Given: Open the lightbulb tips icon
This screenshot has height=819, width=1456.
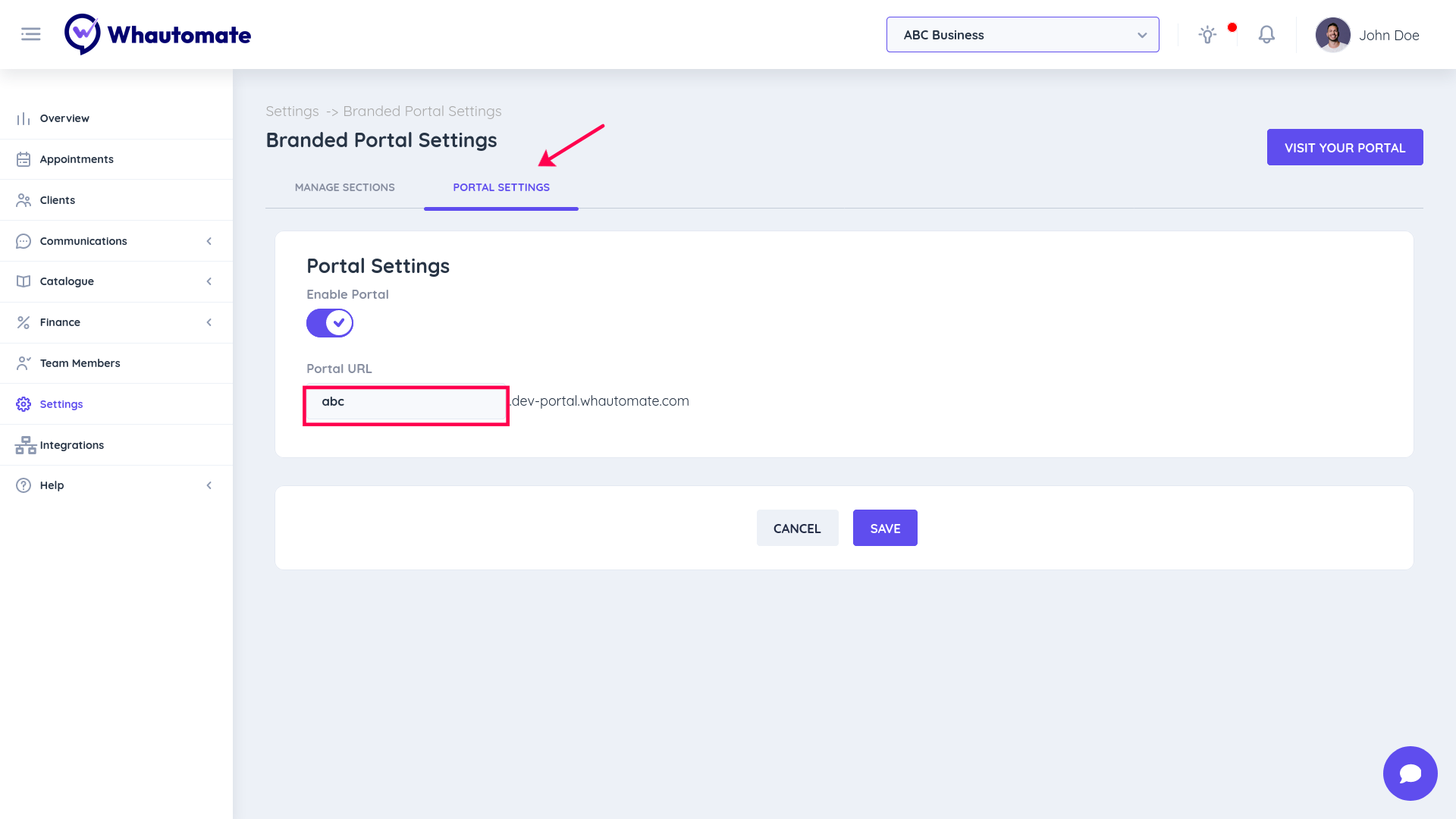Looking at the screenshot, I should 1207,35.
